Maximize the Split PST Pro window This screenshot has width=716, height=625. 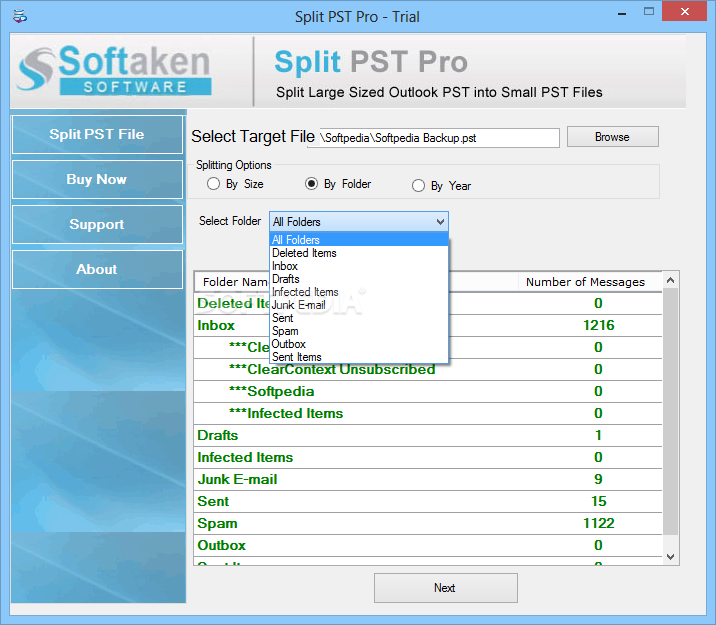(x=649, y=12)
